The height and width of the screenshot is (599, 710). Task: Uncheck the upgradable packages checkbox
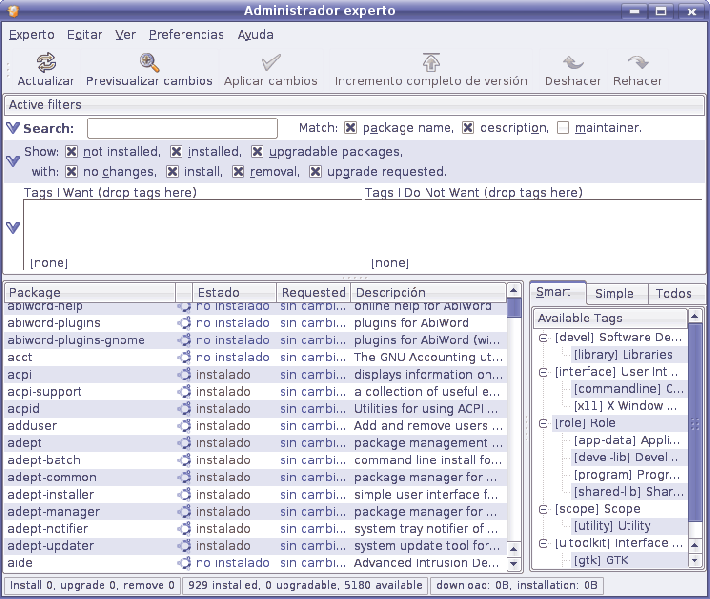click(x=257, y=152)
